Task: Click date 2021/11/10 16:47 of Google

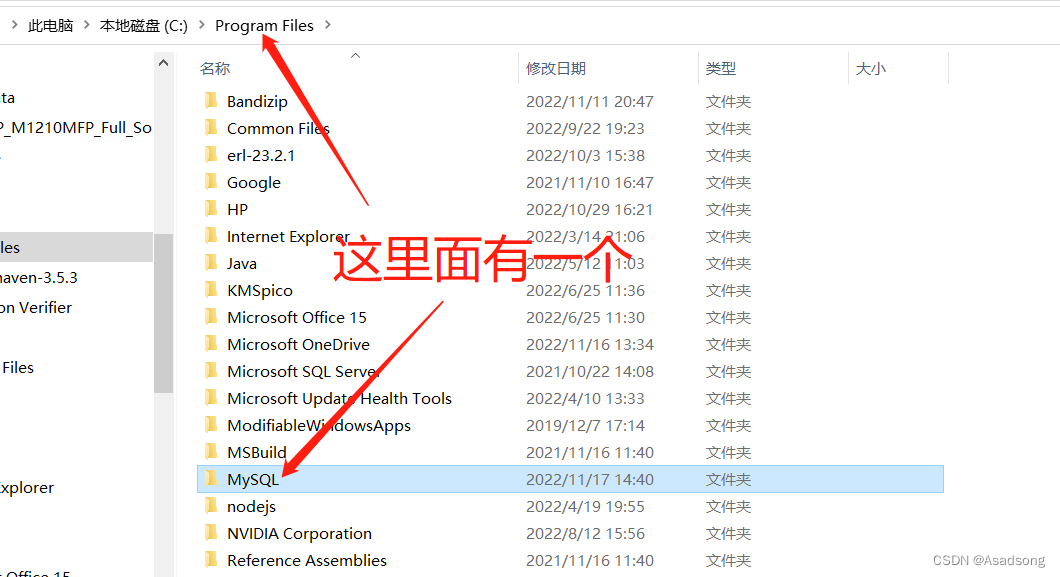Action: [589, 182]
